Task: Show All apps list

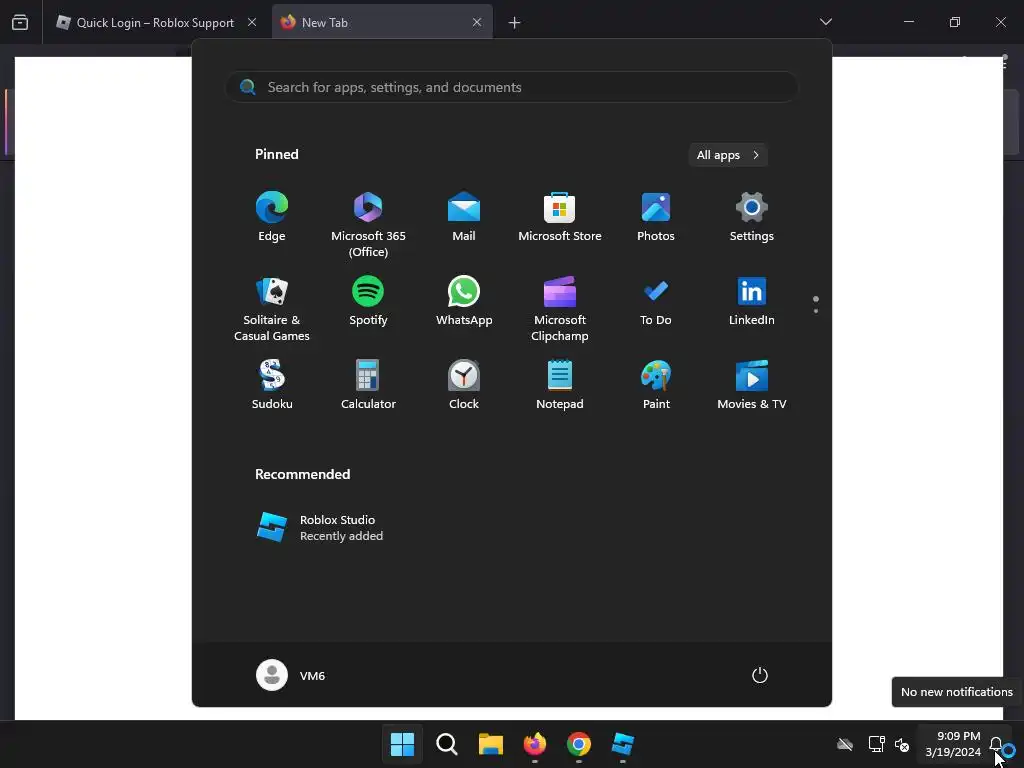Action: (728, 155)
